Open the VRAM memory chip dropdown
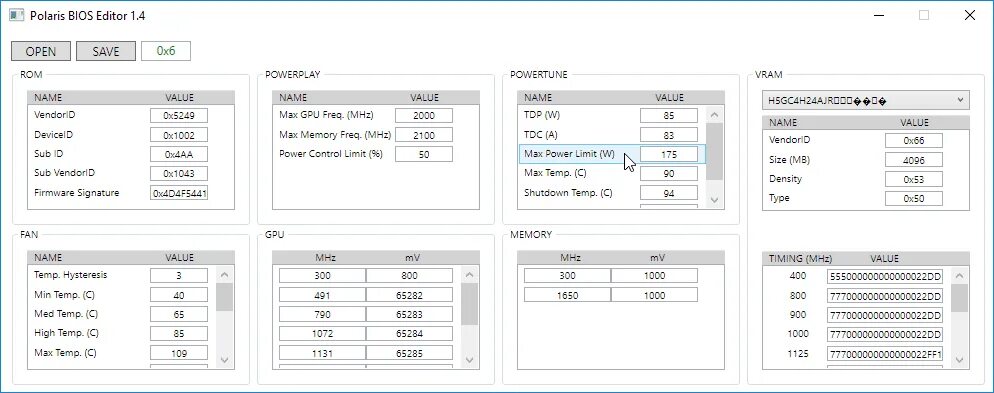 click(x=865, y=100)
